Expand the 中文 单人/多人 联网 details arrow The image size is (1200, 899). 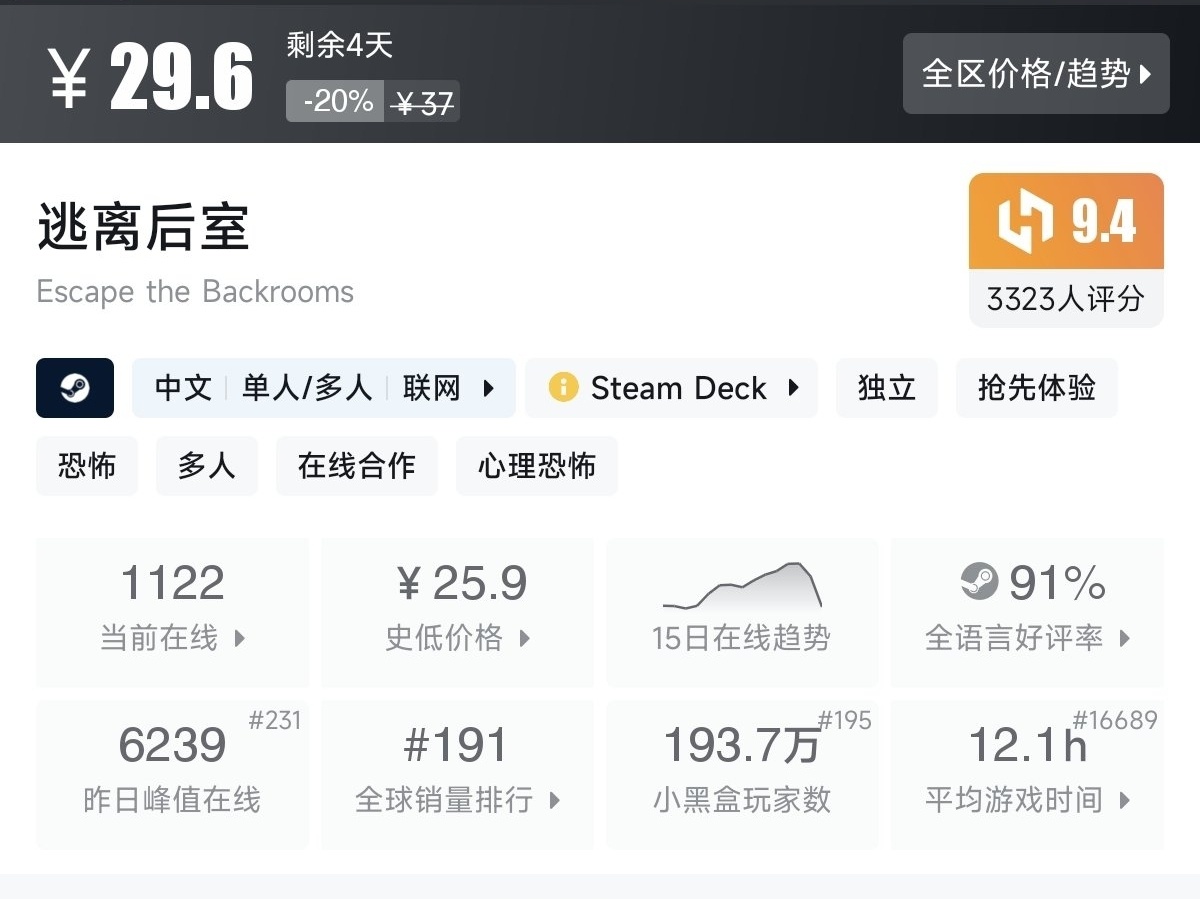[489, 388]
